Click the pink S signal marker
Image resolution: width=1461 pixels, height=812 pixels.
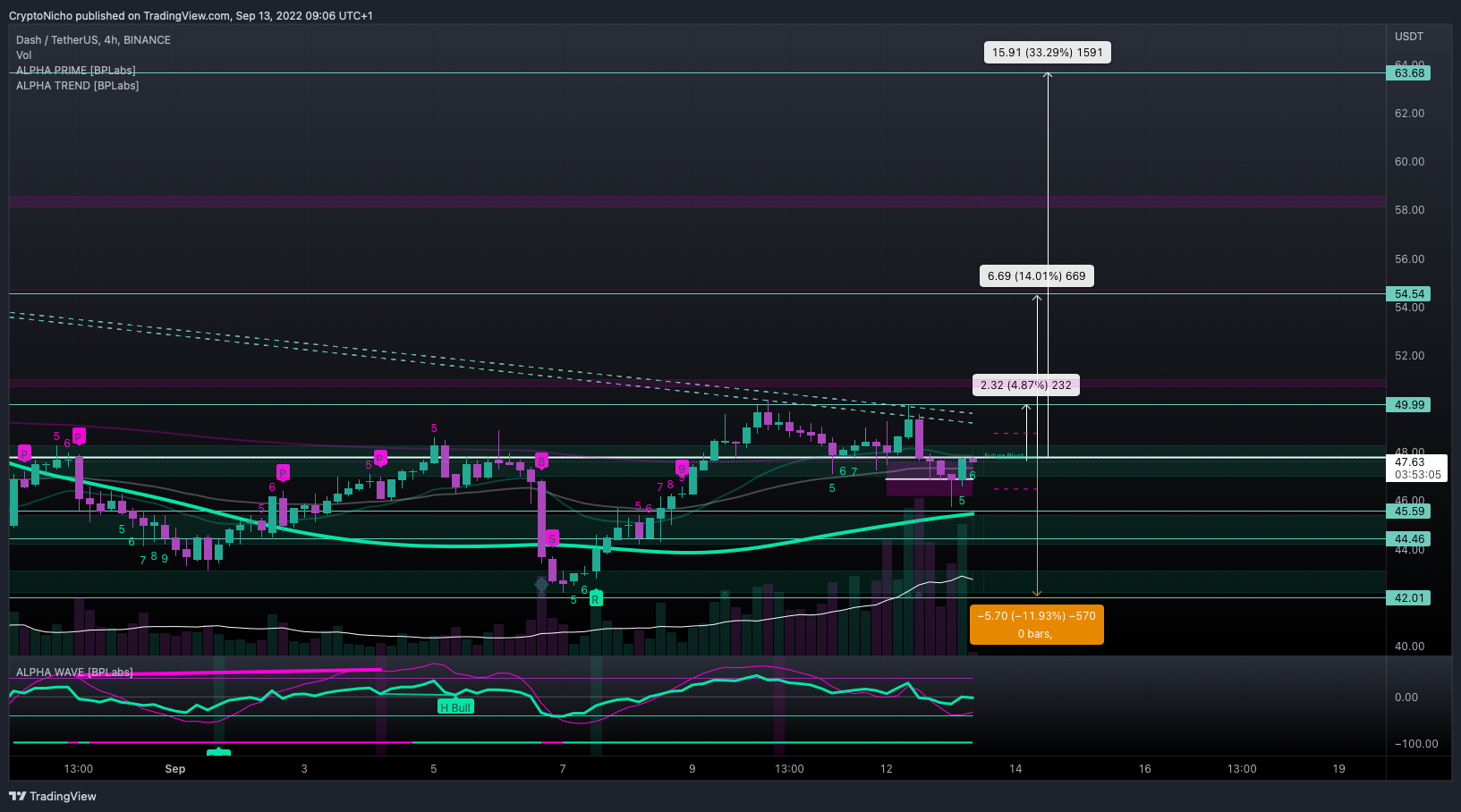pos(552,537)
